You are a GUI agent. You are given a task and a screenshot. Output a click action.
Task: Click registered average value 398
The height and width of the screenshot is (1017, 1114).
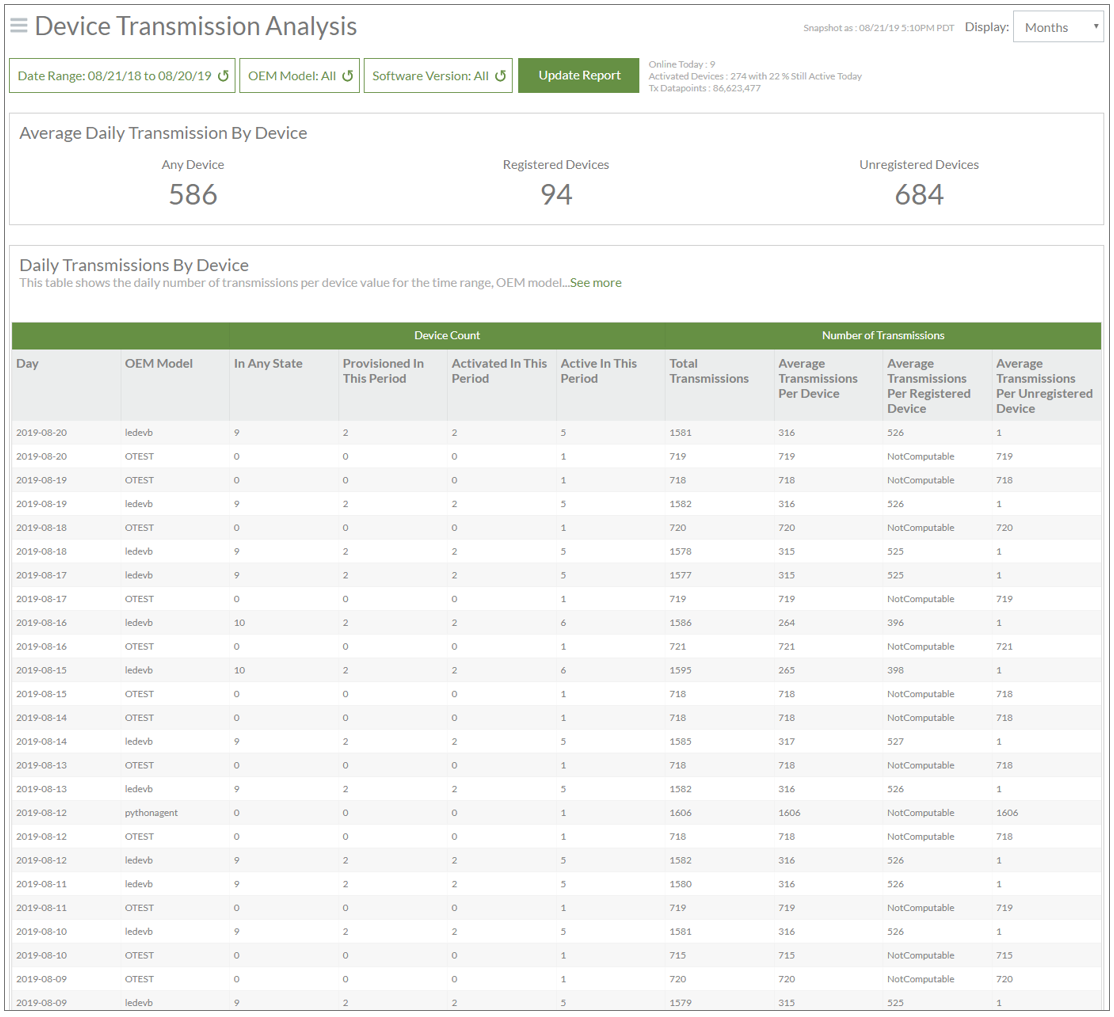point(895,670)
